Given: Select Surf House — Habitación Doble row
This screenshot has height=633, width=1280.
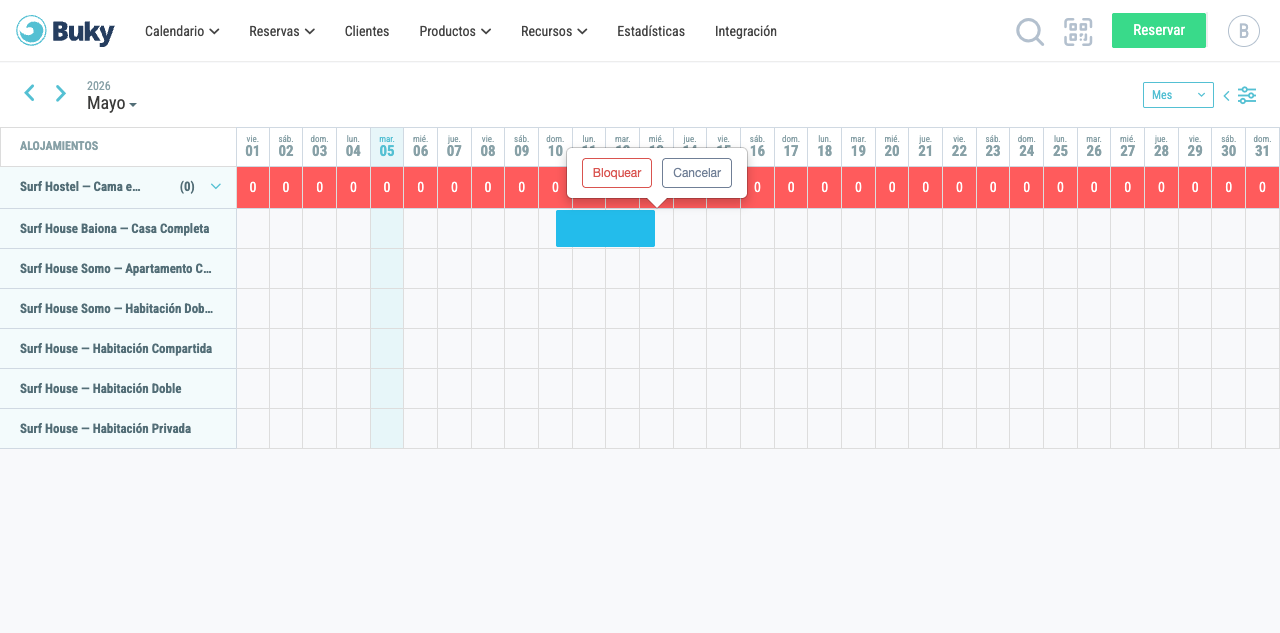Looking at the screenshot, I should [118, 388].
